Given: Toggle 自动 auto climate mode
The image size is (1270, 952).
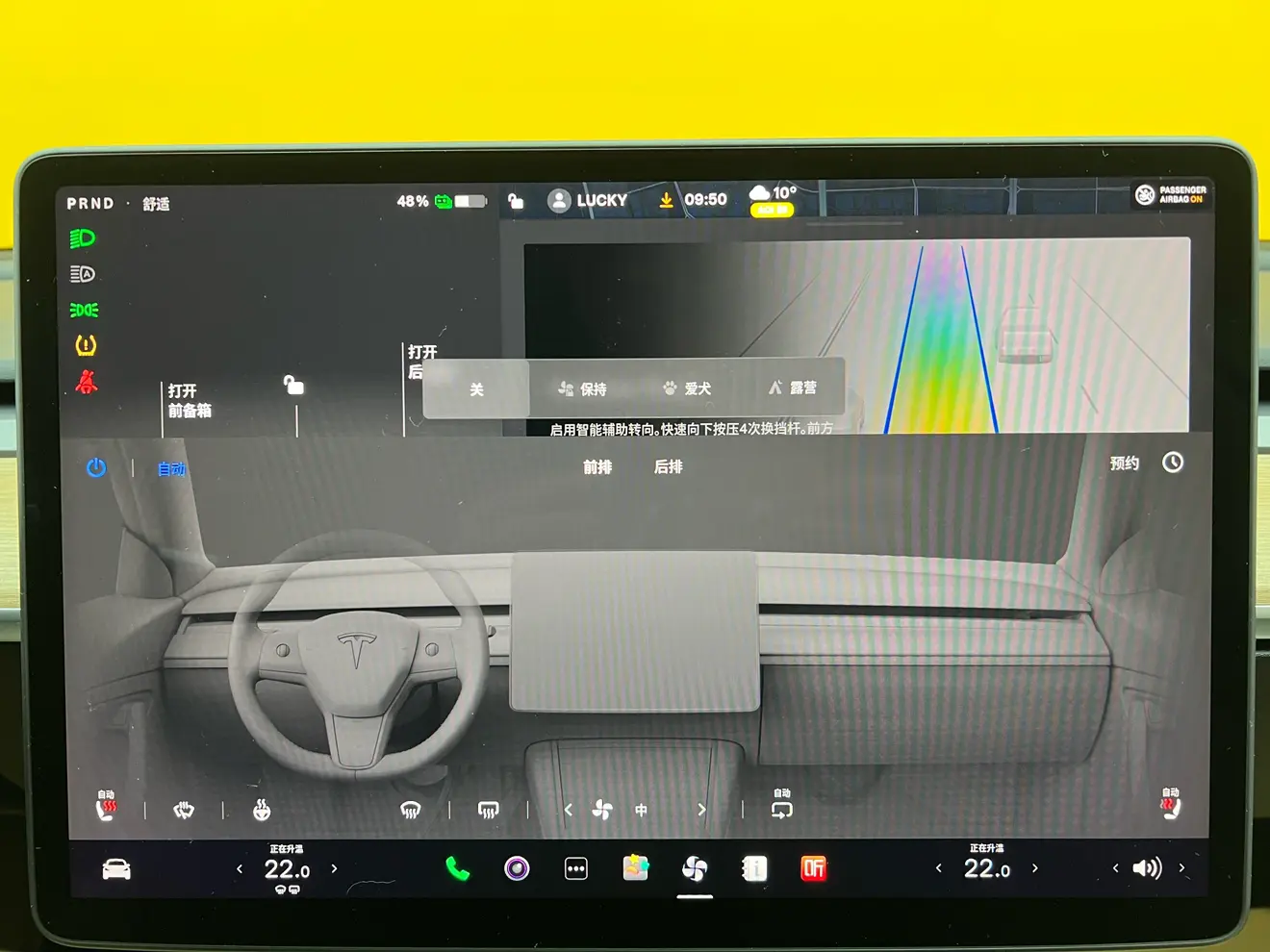Looking at the screenshot, I should point(171,469).
